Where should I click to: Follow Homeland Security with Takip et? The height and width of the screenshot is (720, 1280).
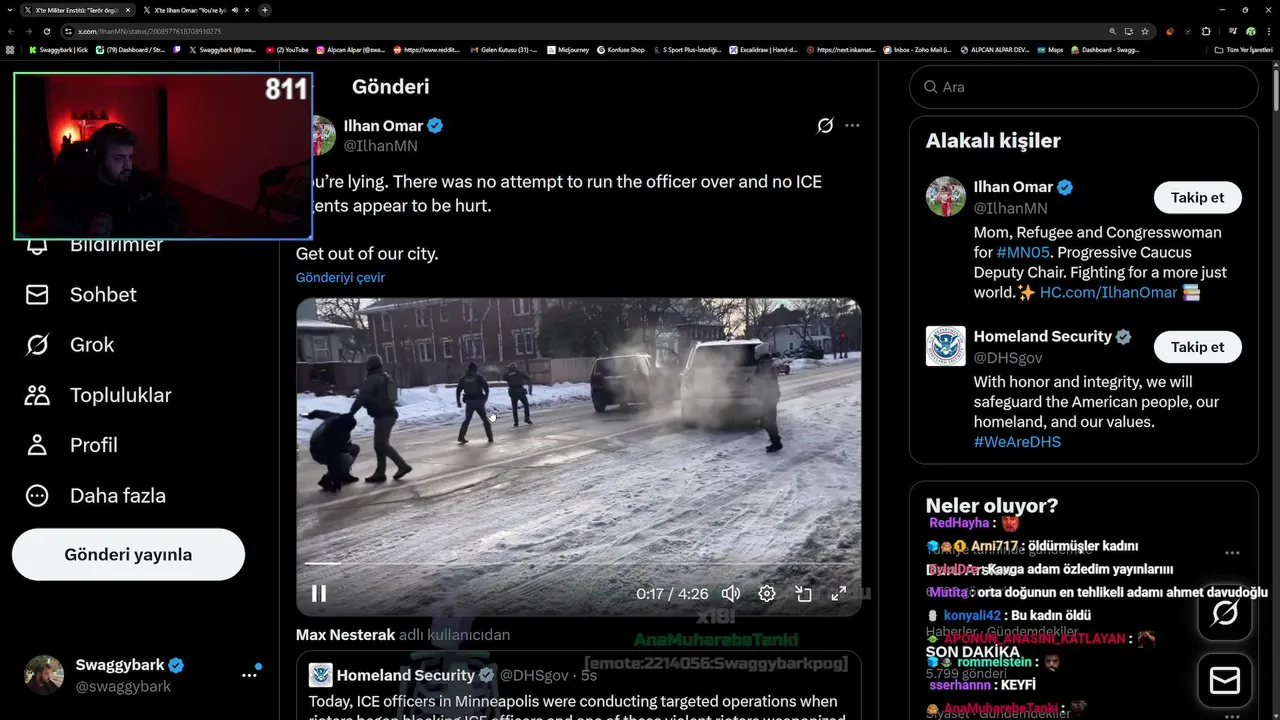1197,347
